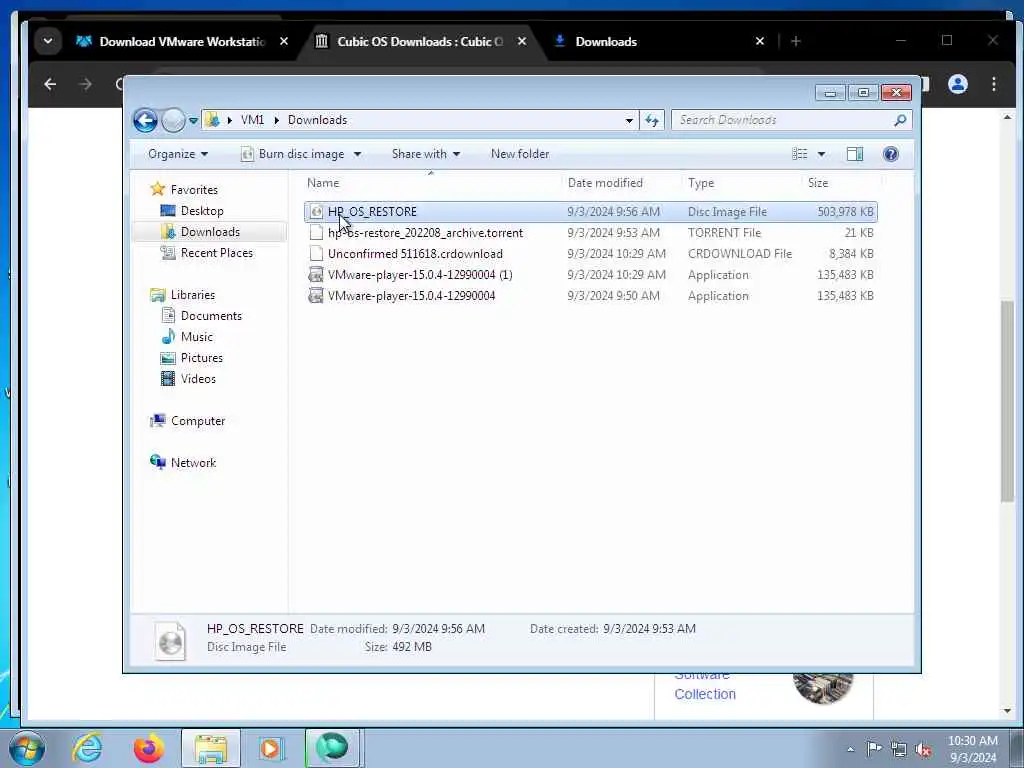Open Windows Media Player from taskbar
Image resolution: width=1024 pixels, height=768 pixels.
click(x=270, y=748)
